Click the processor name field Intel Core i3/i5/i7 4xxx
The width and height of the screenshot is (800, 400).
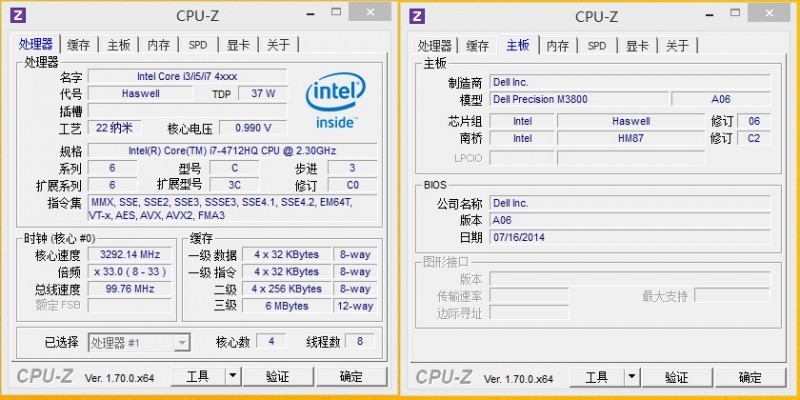tap(187, 77)
